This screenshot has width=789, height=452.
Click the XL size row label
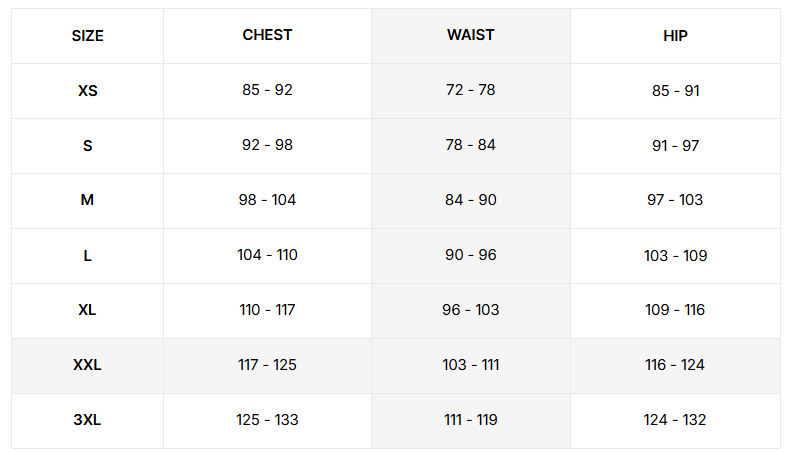pyautogui.click(x=88, y=310)
